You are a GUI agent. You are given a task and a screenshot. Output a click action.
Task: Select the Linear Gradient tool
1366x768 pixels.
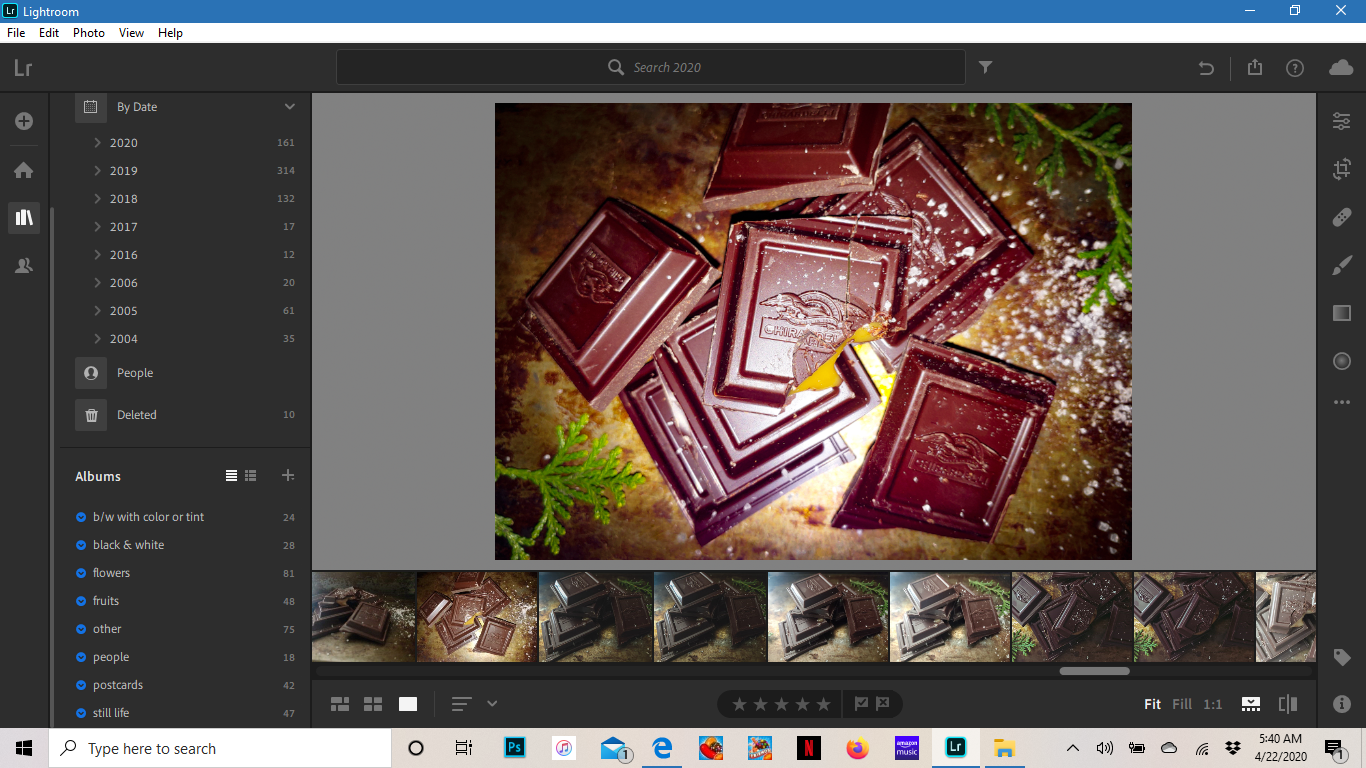click(1341, 313)
